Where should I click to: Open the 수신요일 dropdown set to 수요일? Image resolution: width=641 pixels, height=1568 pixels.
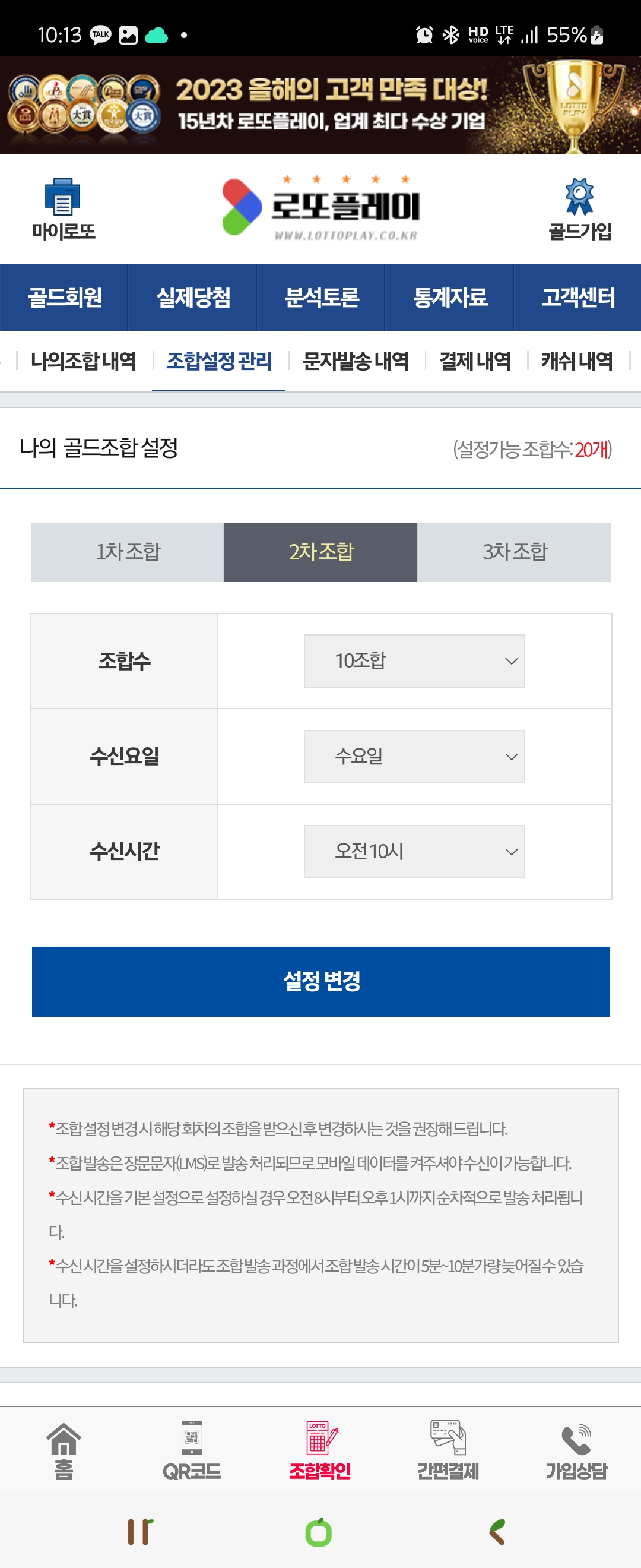point(414,757)
